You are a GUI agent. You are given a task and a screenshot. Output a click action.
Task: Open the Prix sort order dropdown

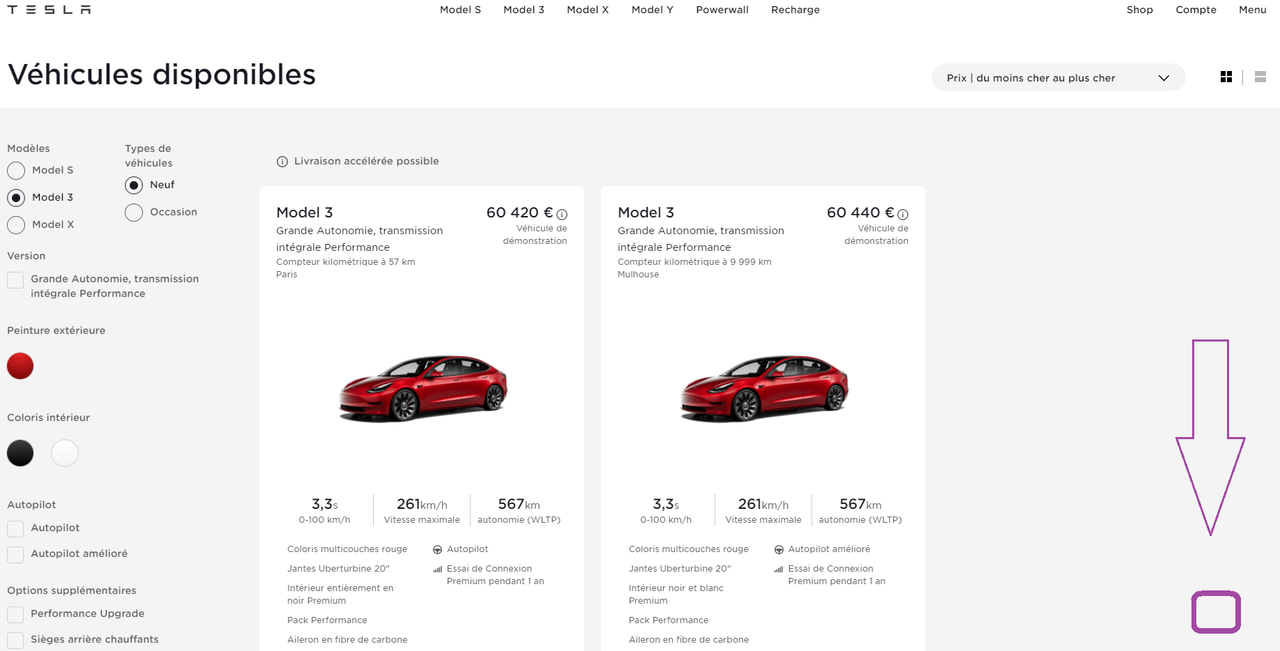pyautogui.click(x=1058, y=78)
